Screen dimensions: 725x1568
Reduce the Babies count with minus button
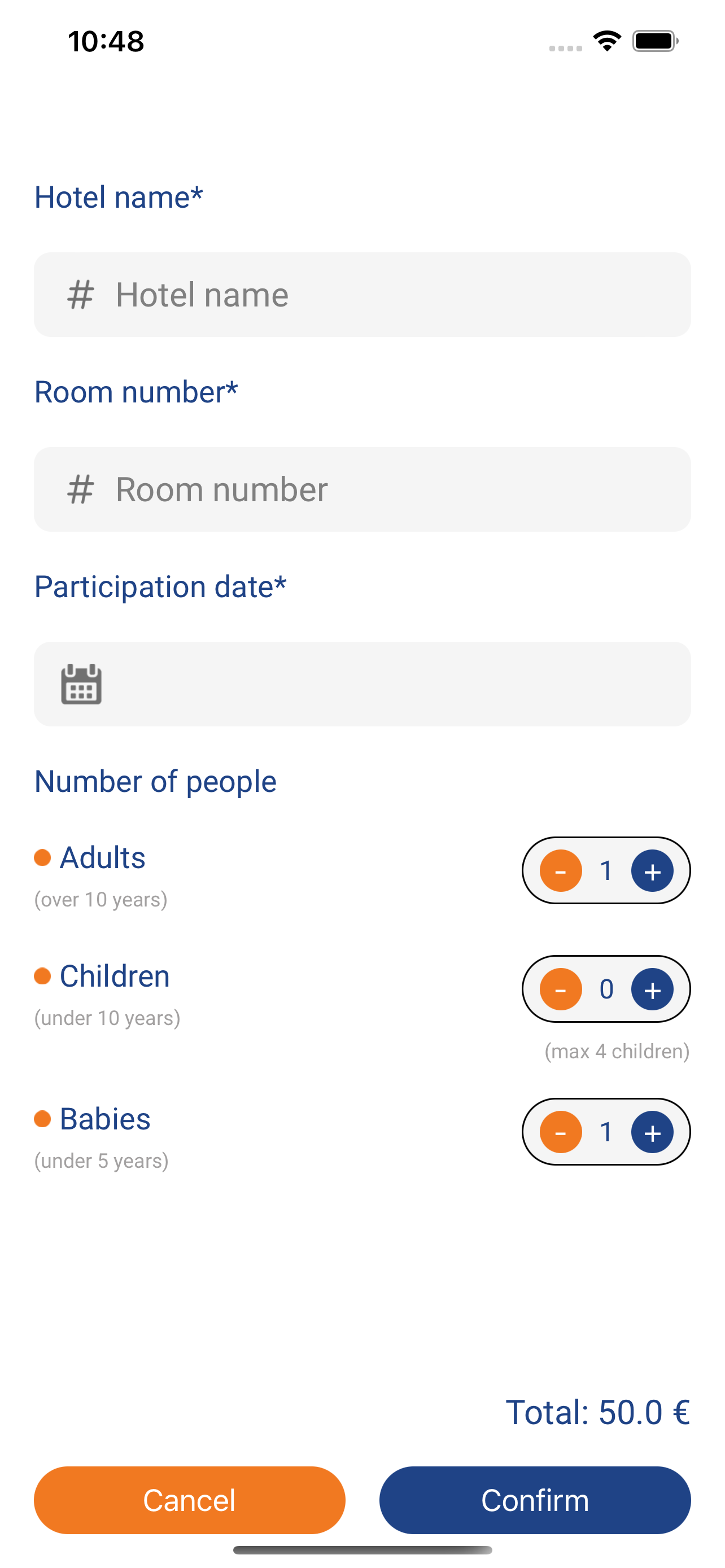coord(561,1132)
